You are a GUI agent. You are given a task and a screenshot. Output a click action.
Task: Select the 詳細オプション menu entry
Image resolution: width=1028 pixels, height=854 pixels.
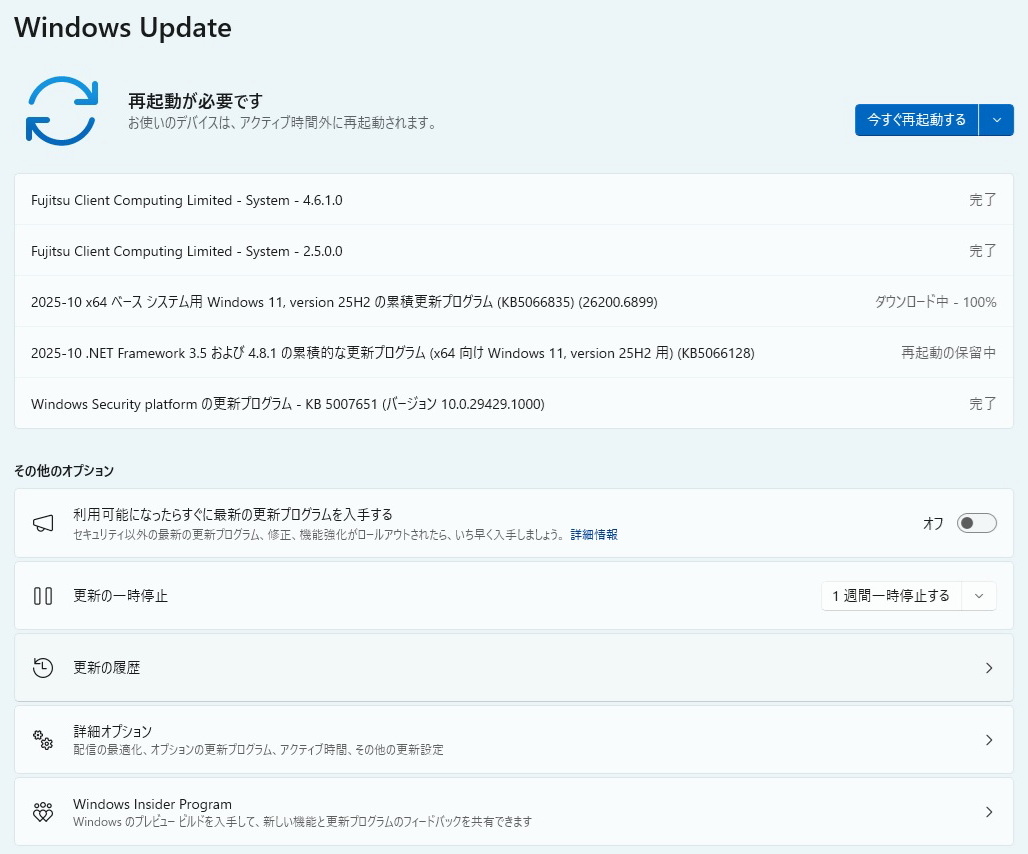tap(113, 732)
